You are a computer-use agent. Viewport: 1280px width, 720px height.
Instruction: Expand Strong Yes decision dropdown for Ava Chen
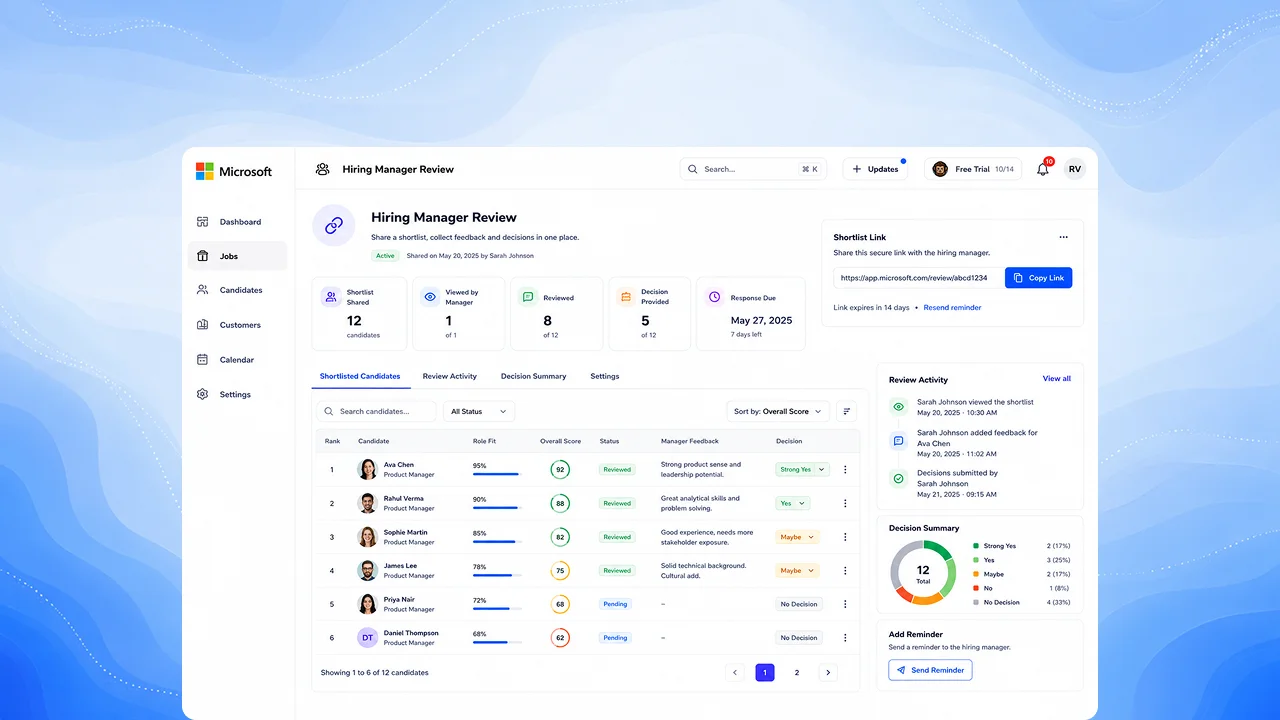coord(803,469)
